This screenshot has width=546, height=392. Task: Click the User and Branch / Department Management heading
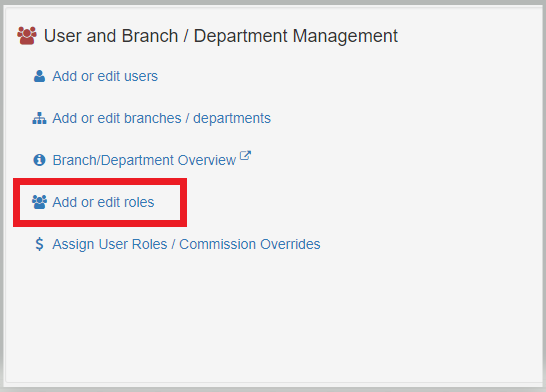(x=221, y=36)
